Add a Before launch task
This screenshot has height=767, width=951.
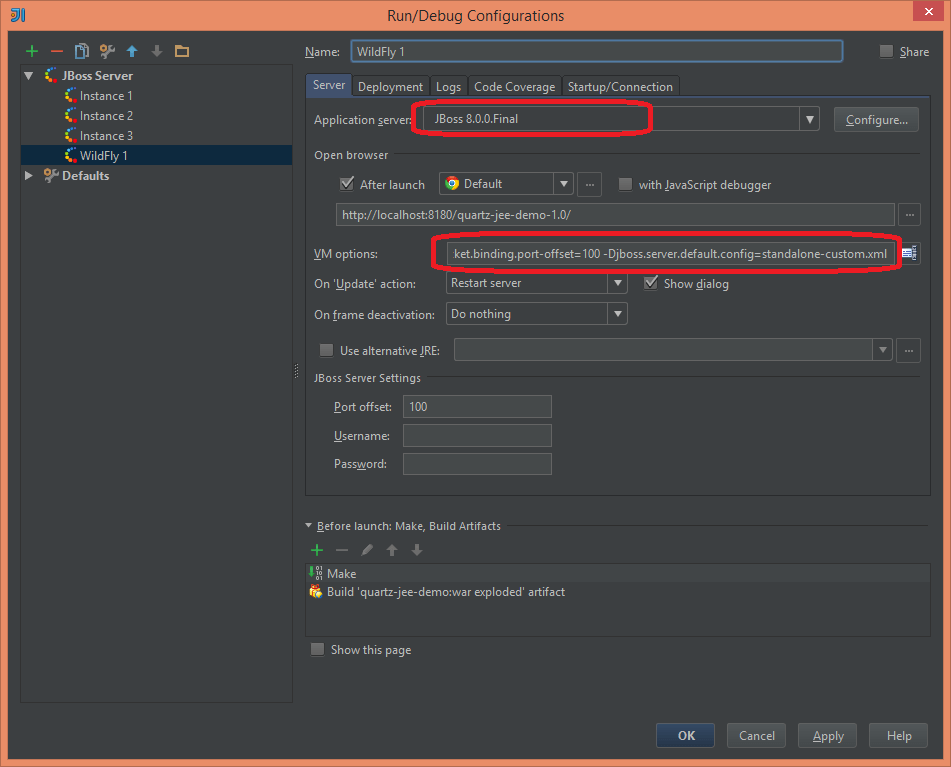317,550
